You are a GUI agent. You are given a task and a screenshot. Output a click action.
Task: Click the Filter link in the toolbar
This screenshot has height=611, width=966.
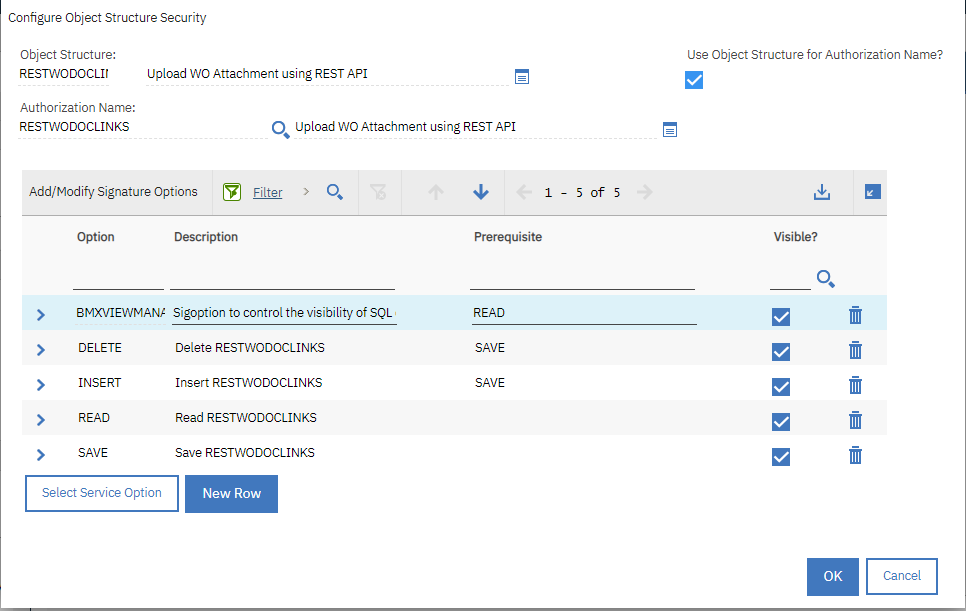267,191
